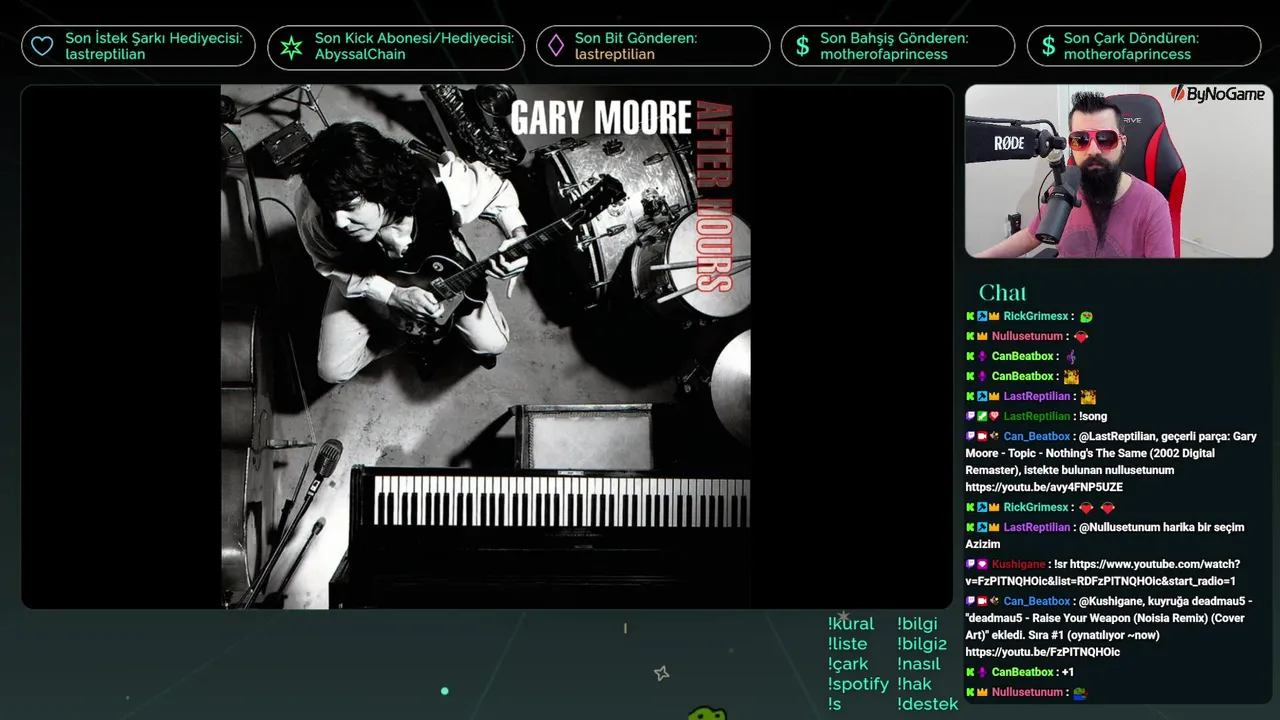Click the !spotify command text
Screen dimensions: 1280x720
(858, 685)
